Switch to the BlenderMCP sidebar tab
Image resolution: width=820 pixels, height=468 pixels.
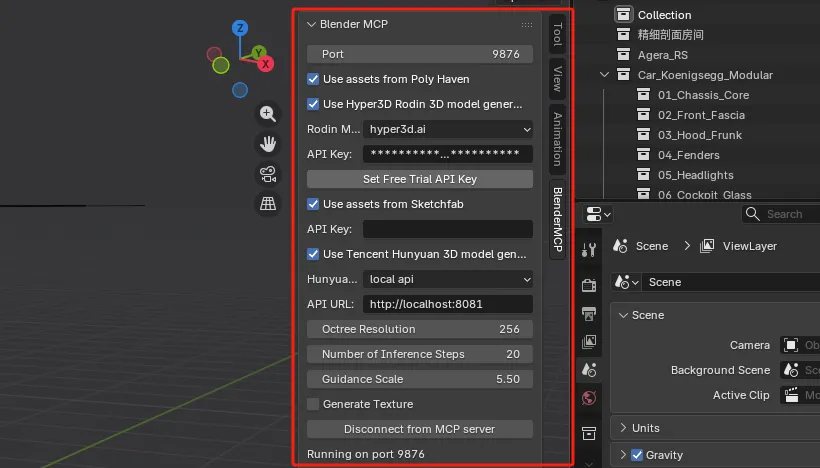click(557, 219)
